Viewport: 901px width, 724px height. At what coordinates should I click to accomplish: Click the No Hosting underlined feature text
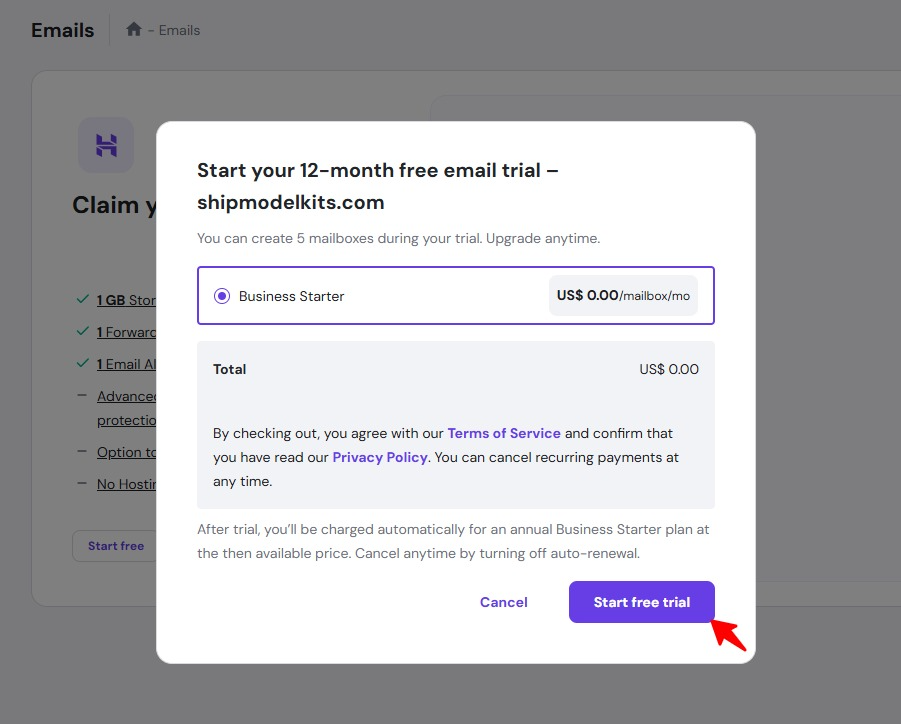coord(127,484)
